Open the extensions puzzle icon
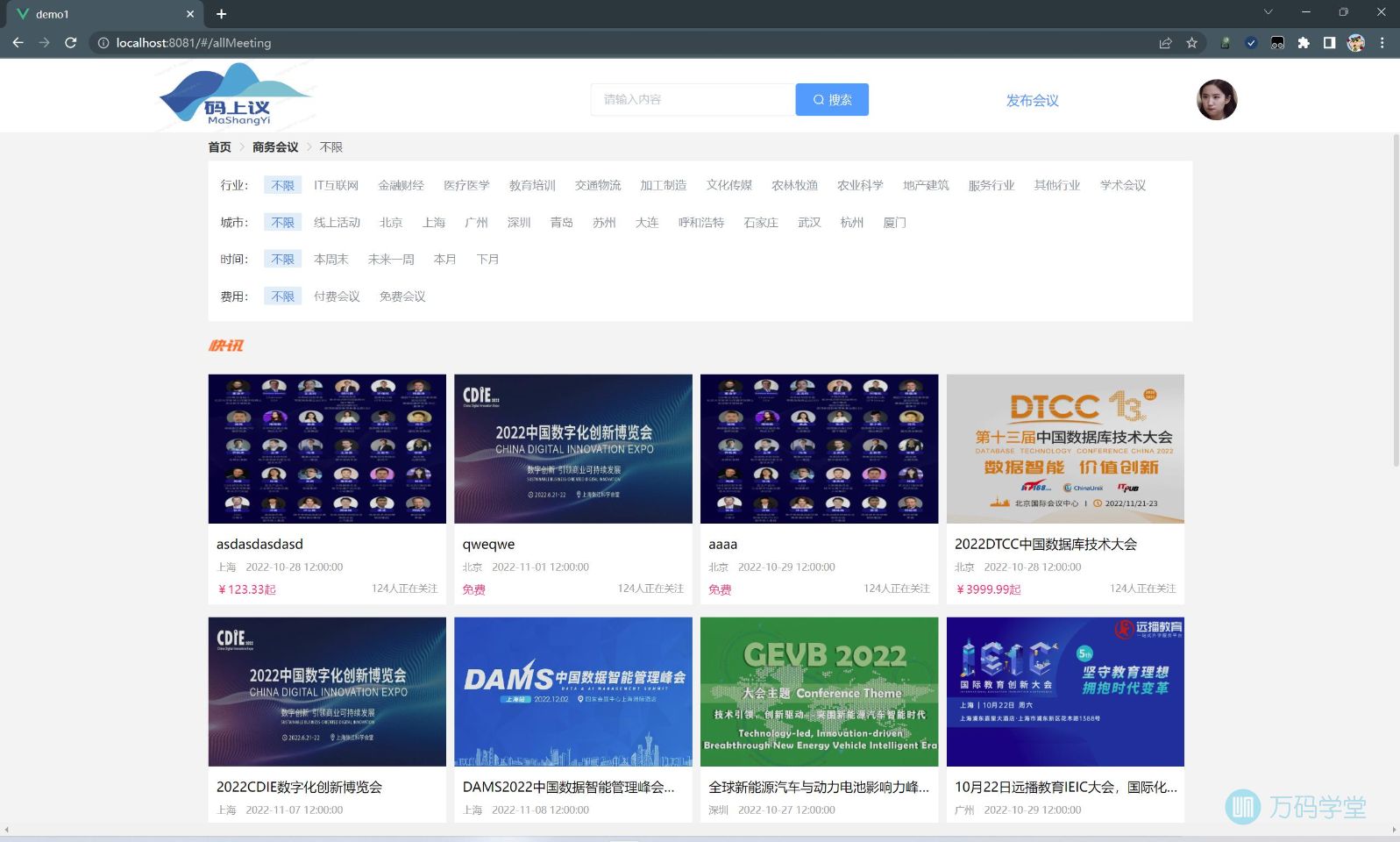This screenshot has height=842, width=1400. 1304,43
